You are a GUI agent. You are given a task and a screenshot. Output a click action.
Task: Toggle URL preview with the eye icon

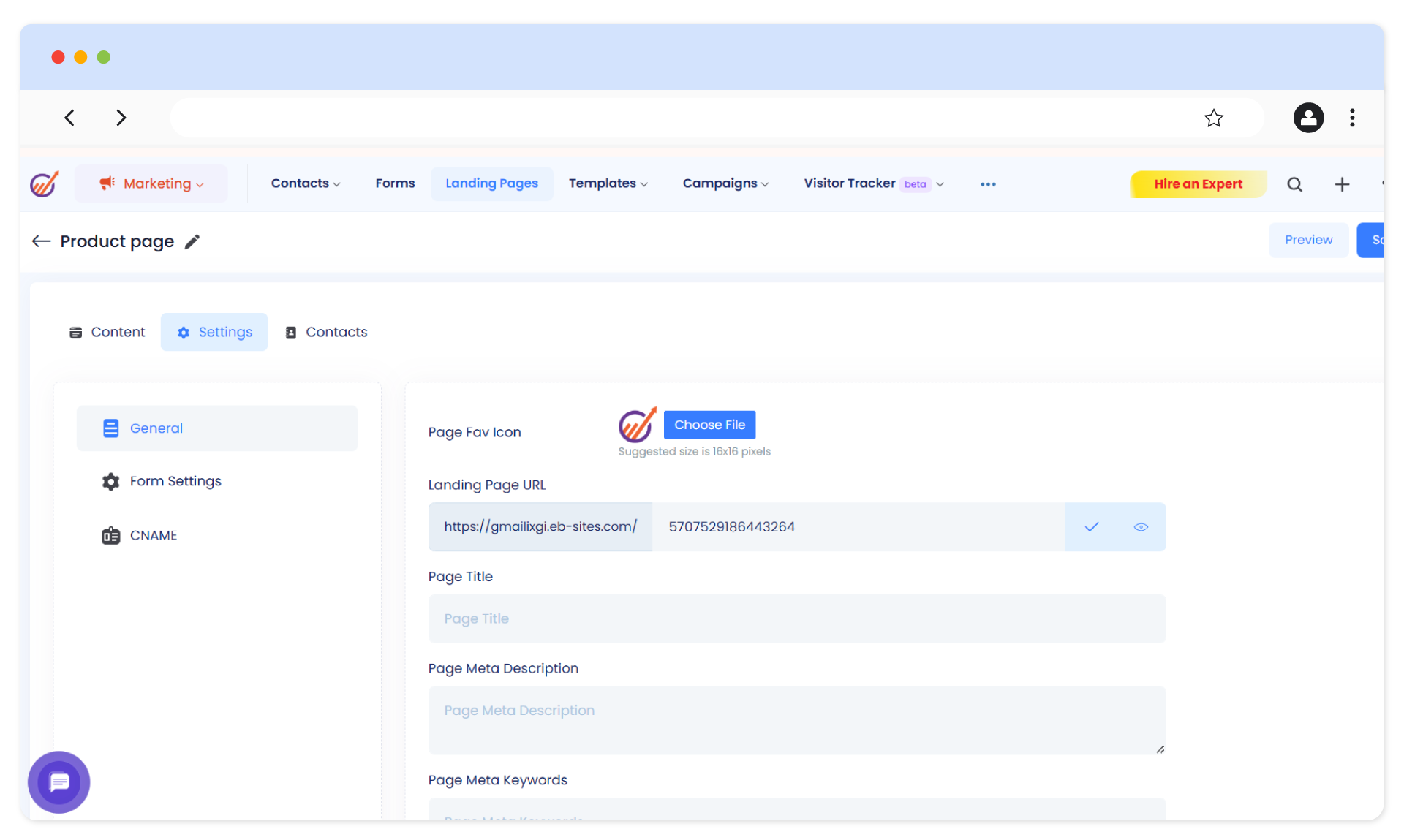(x=1141, y=526)
